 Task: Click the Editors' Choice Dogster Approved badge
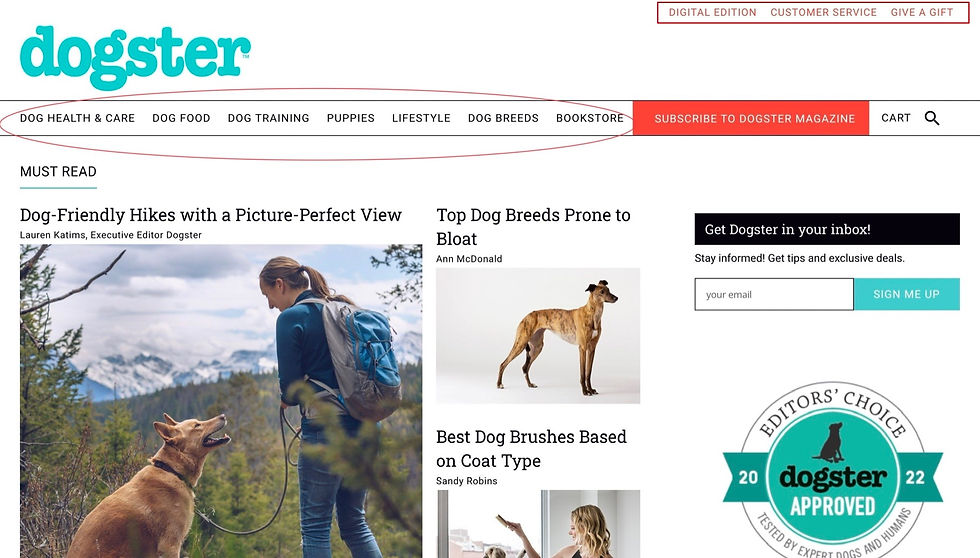point(832,471)
